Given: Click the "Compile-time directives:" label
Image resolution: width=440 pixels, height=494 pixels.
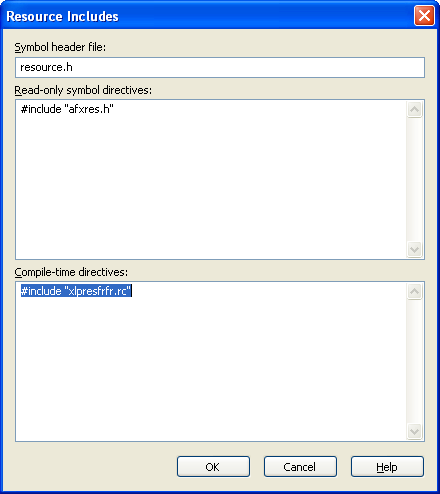Looking at the screenshot, I should (71, 272).
